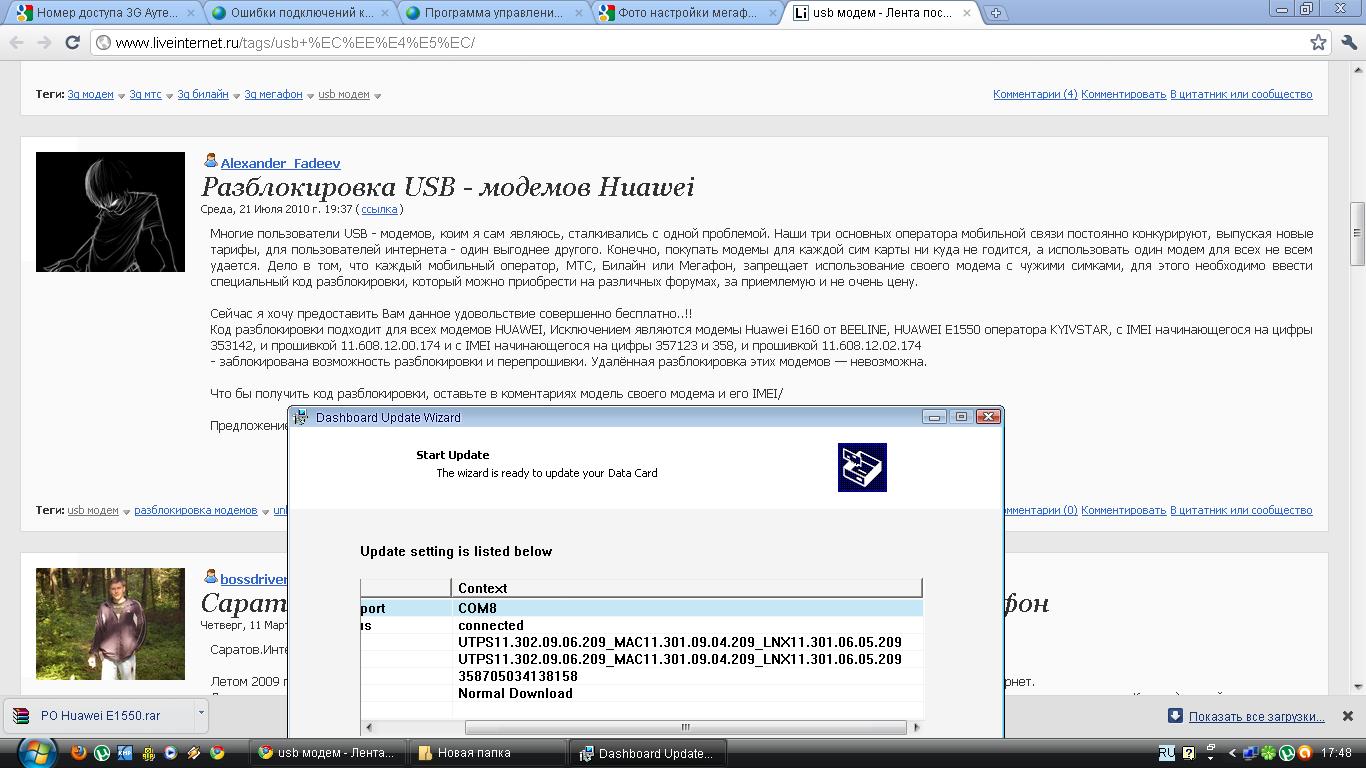The width and height of the screenshot is (1366, 768).
Task: Click the top 'Комментировать' link
Action: (1123, 94)
